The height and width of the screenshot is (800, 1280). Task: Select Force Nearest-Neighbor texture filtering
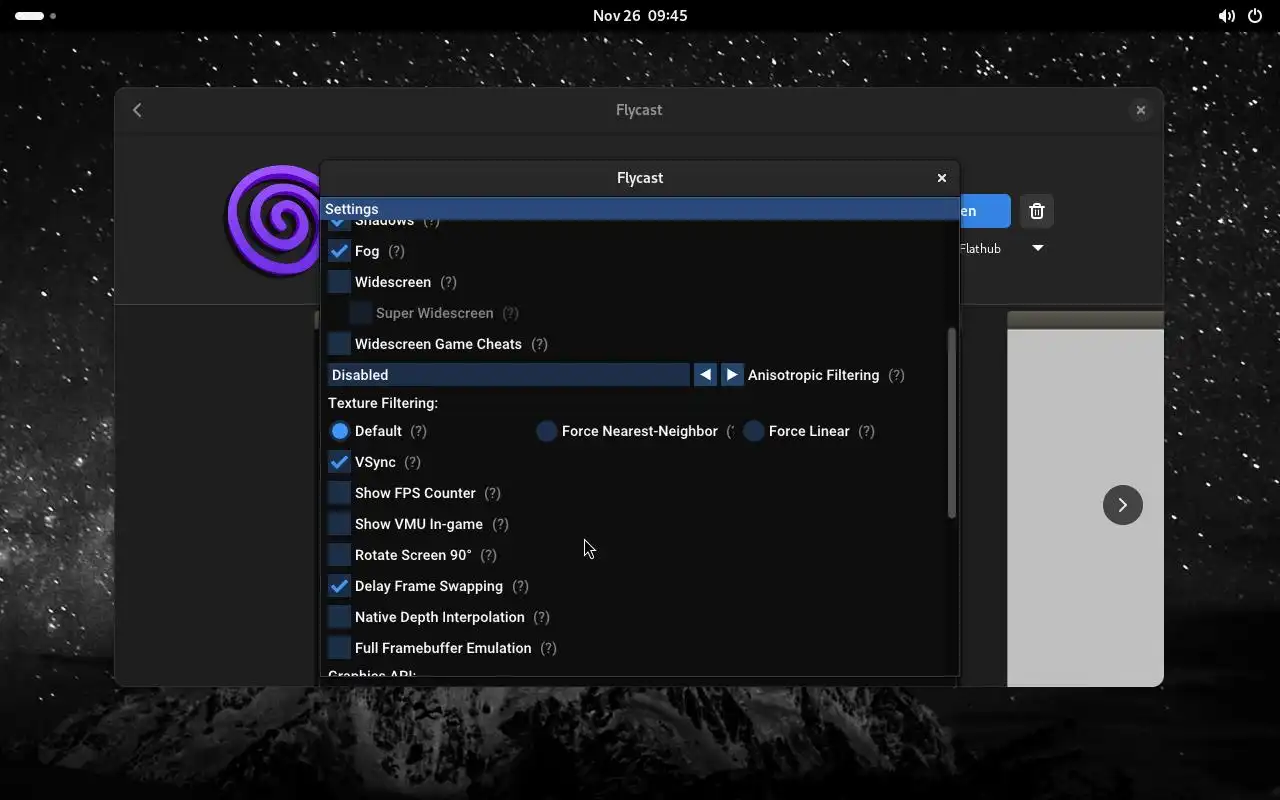(x=547, y=431)
